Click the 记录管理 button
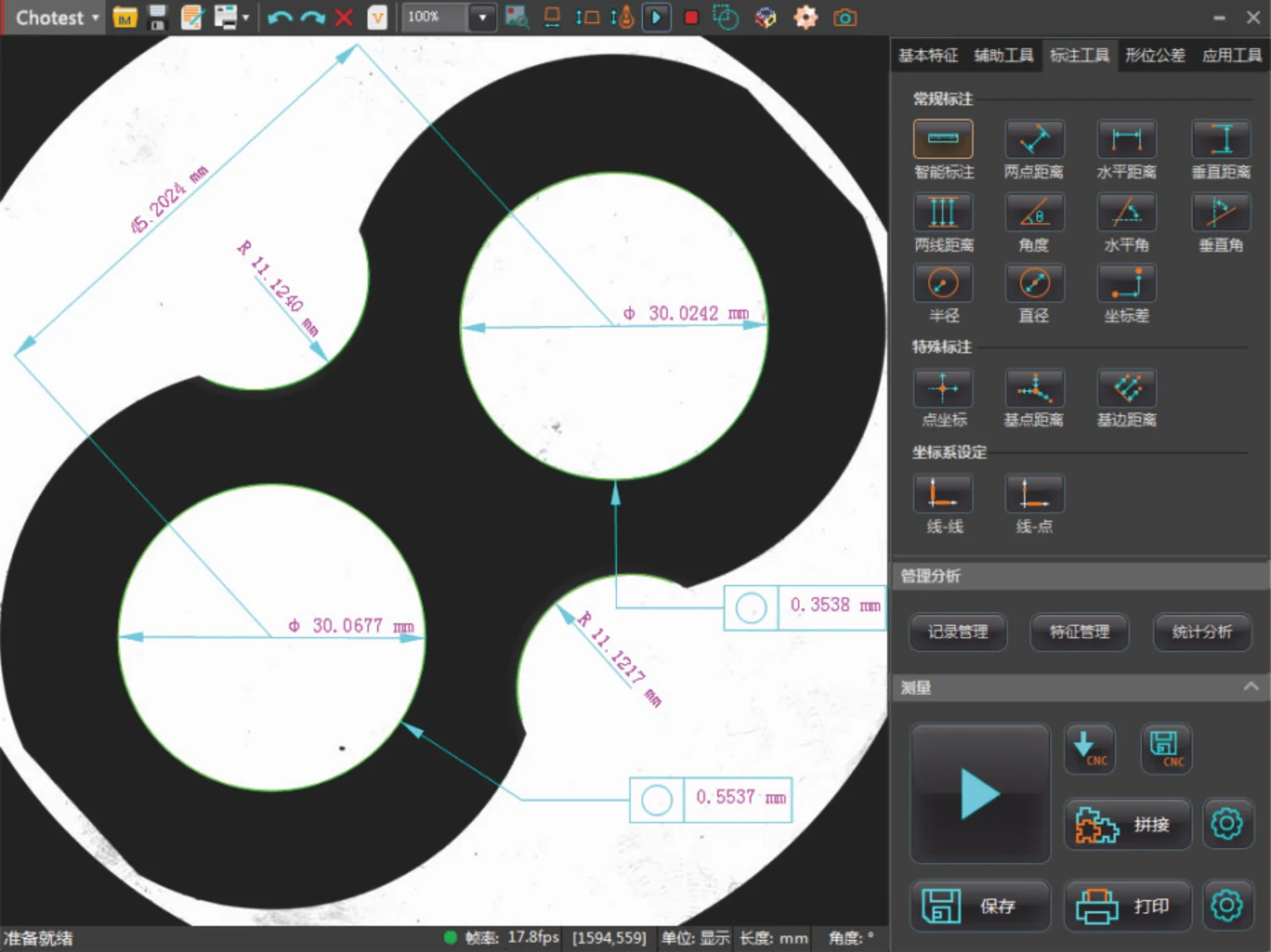1271x952 pixels. pyautogui.click(x=957, y=632)
